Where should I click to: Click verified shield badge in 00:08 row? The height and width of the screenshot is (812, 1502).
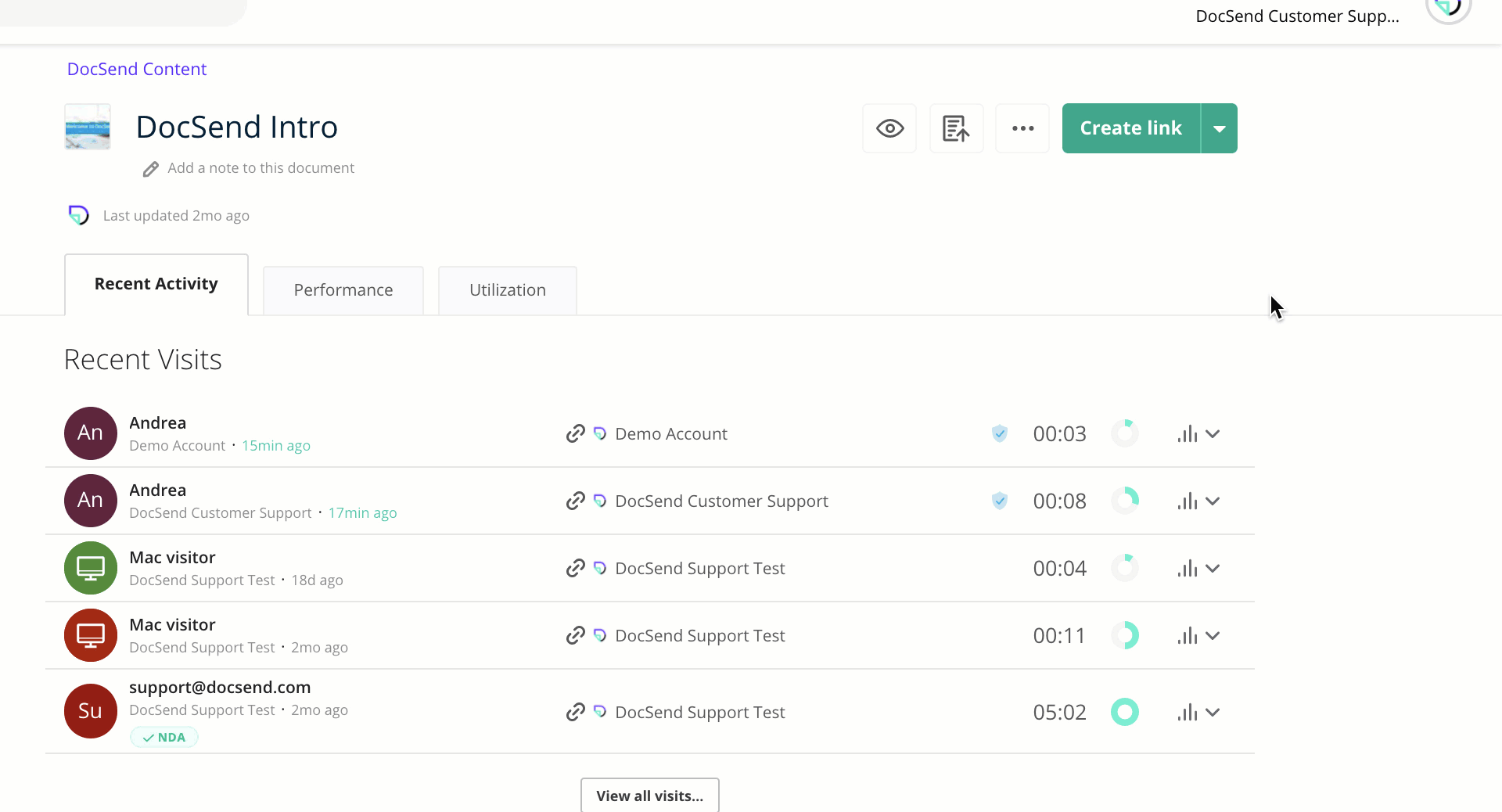[x=1000, y=501]
